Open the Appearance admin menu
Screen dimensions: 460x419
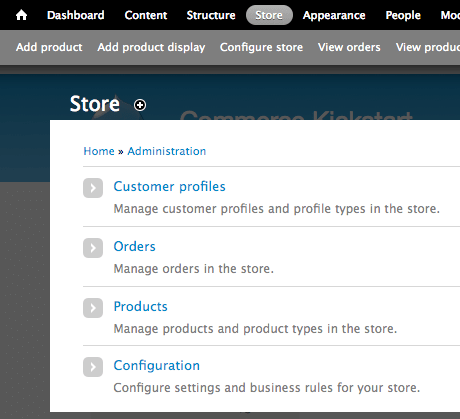coord(334,15)
